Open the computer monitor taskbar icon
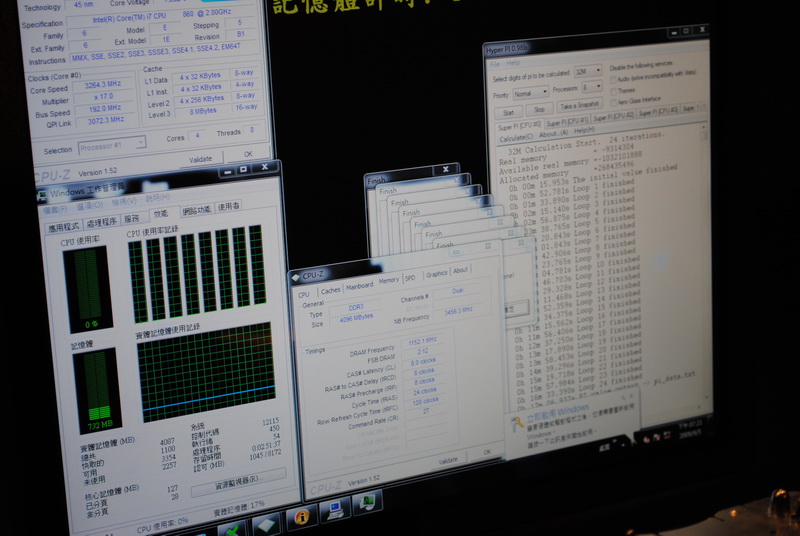This screenshot has height=536, width=800. pyautogui.click(x=336, y=510)
